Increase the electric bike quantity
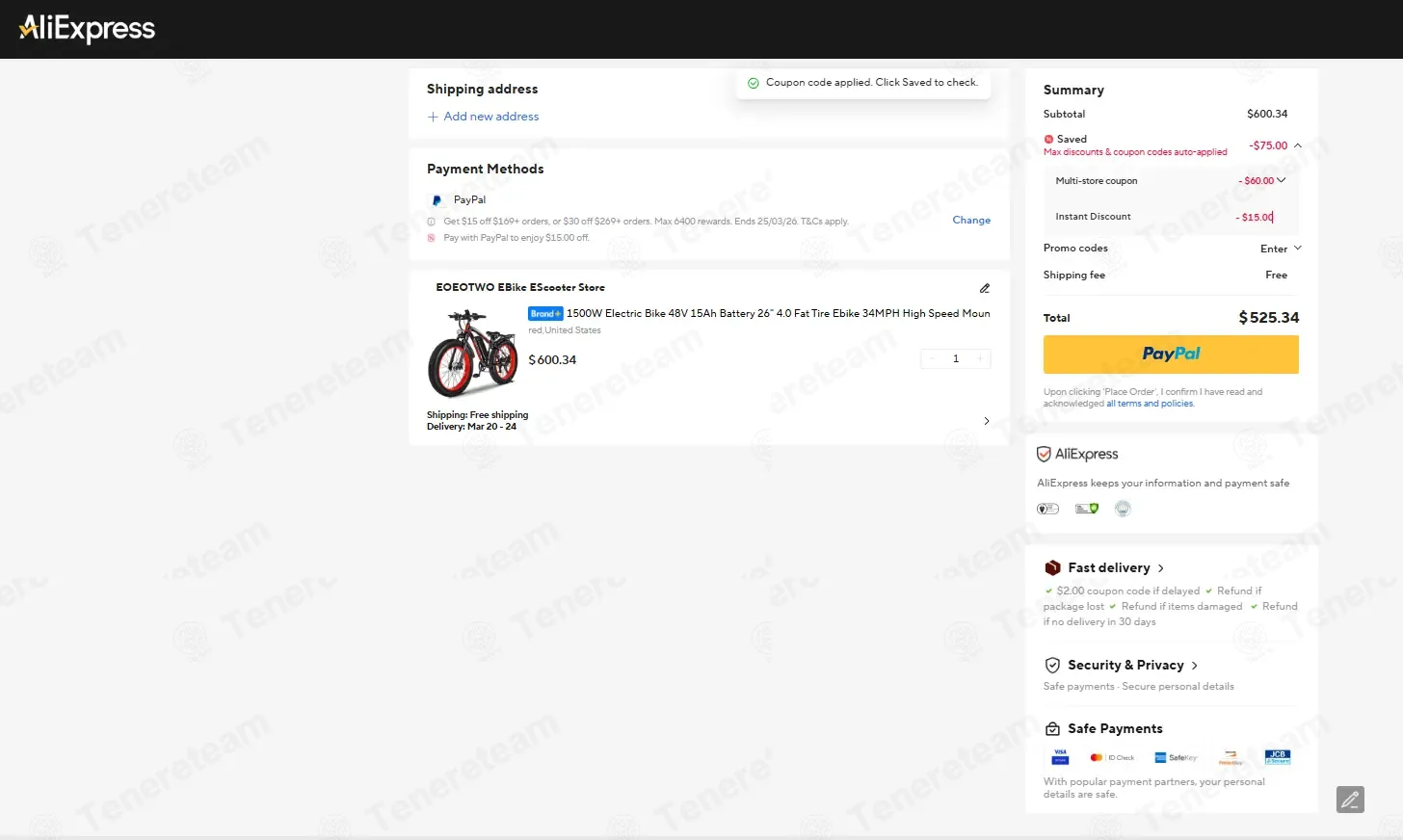Viewport: 1403px width, 840px height. 980,359
